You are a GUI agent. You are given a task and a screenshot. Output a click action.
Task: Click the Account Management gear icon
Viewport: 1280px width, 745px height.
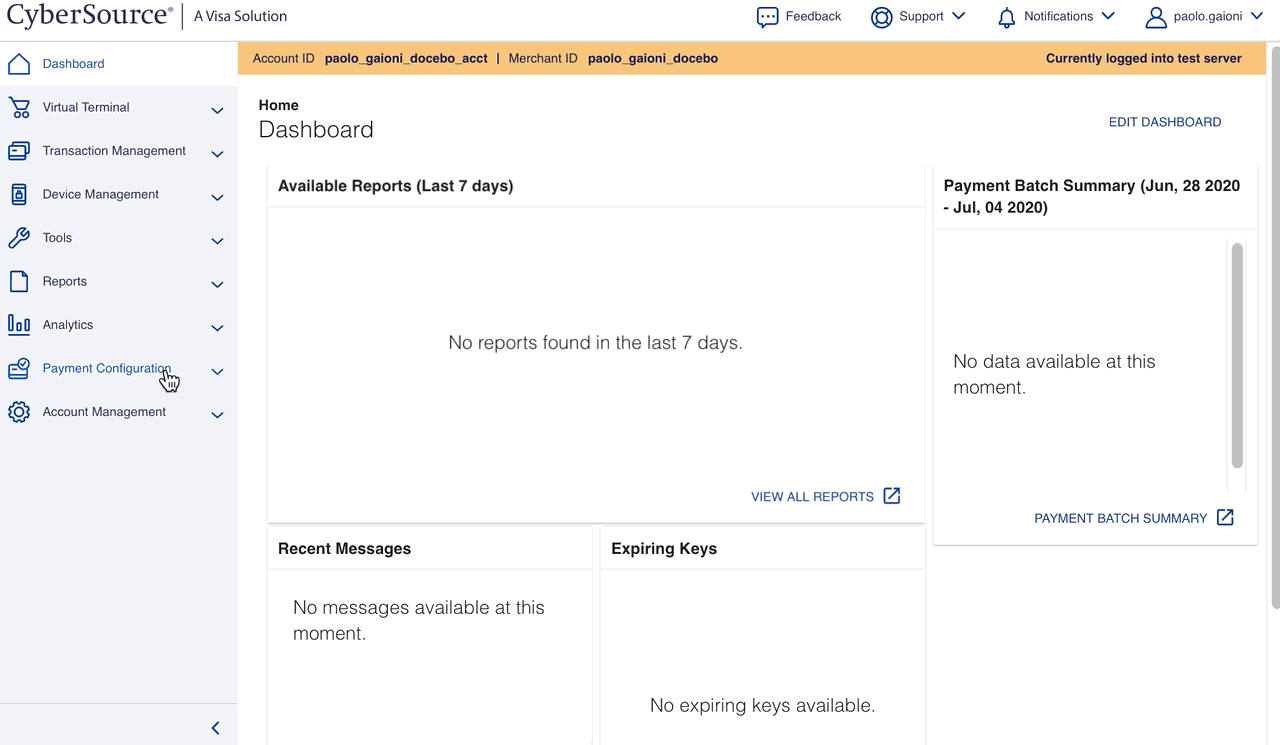coord(19,411)
